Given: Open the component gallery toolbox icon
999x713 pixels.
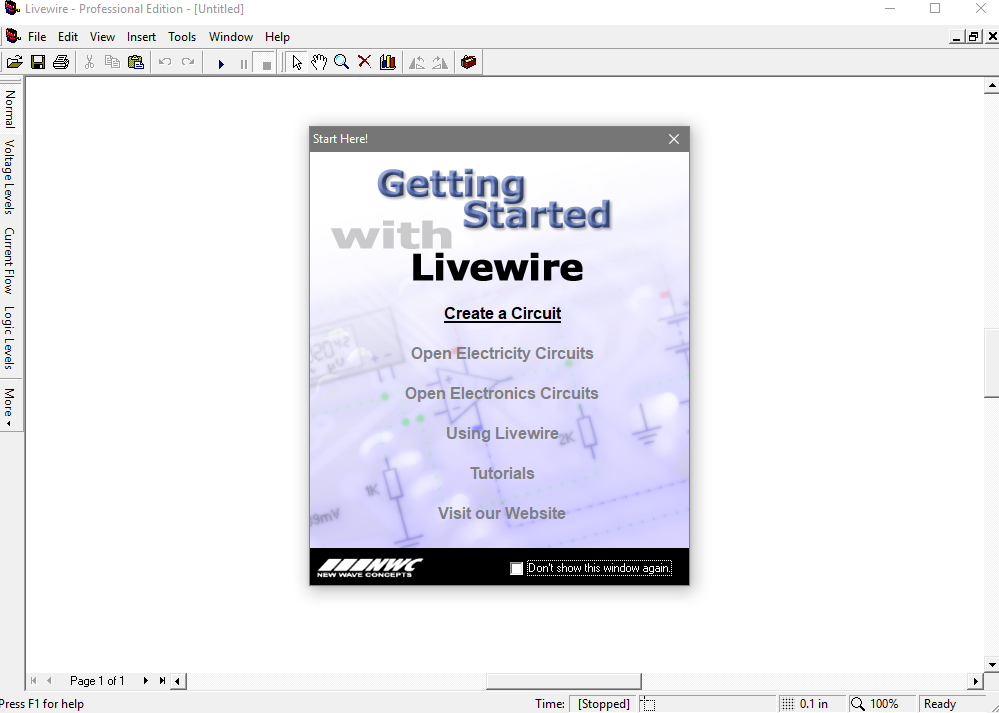Looking at the screenshot, I should (469, 62).
